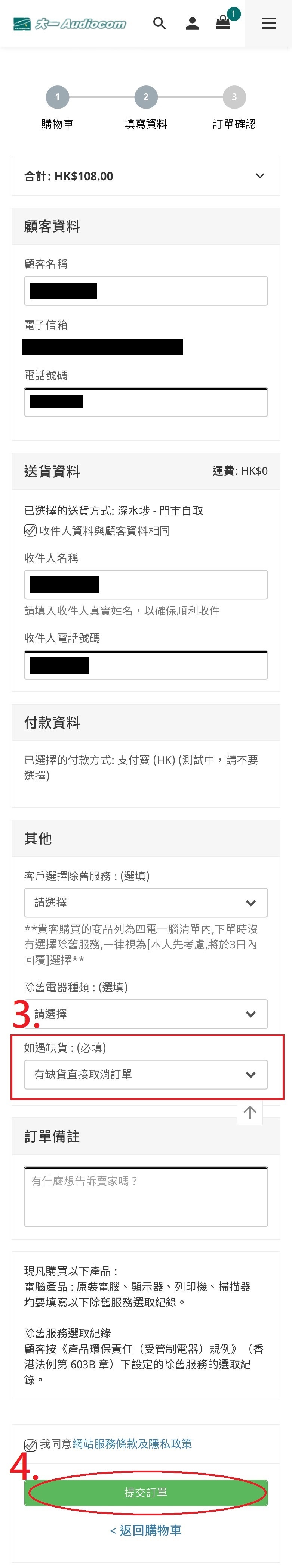Open the hamburger menu
The height and width of the screenshot is (1568, 292).
pyautogui.click(x=268, y=24)
